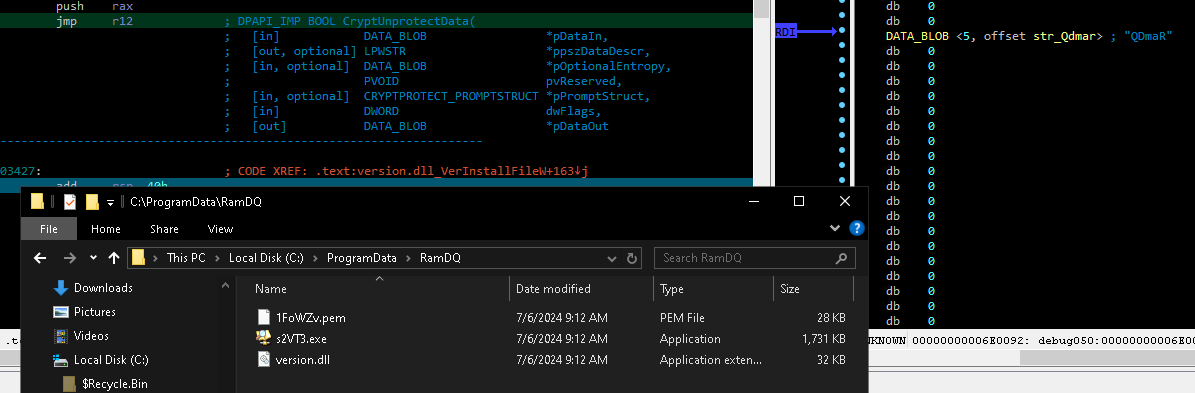Click Local Disk (C:) in the breadcrumb
1195x393 pixels.
(x=267, y=258)
